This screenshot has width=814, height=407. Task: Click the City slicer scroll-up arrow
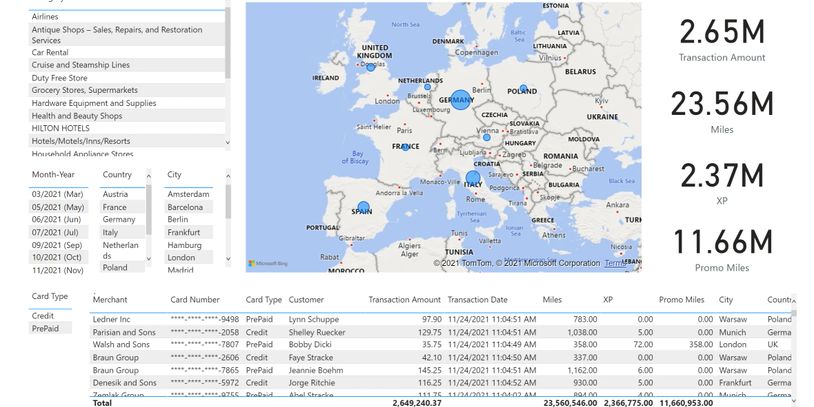pyautogui.click(x=228, y=175)
